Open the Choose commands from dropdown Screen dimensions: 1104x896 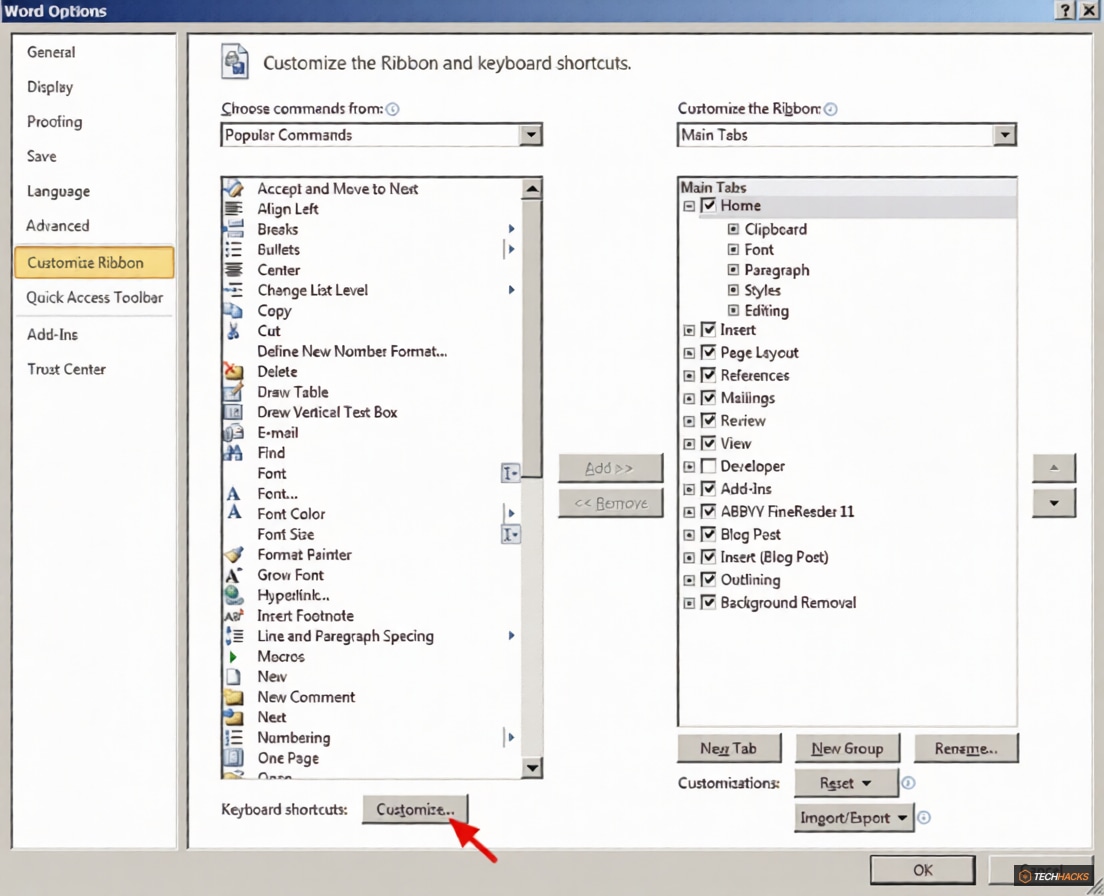[x=531, y=134]
